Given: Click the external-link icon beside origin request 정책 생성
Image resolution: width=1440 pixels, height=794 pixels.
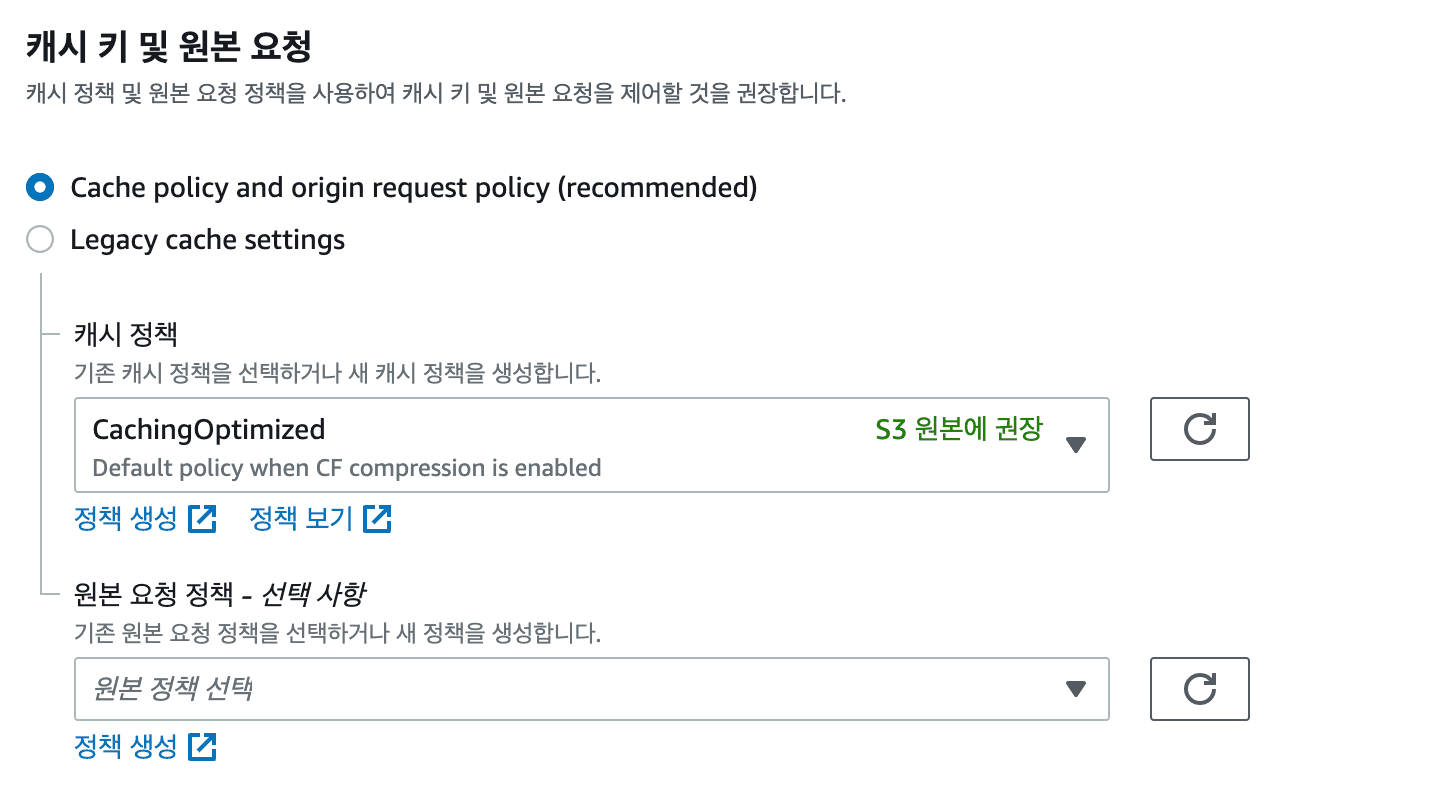Looking at the screenshot, I should [x=203, y=746].
